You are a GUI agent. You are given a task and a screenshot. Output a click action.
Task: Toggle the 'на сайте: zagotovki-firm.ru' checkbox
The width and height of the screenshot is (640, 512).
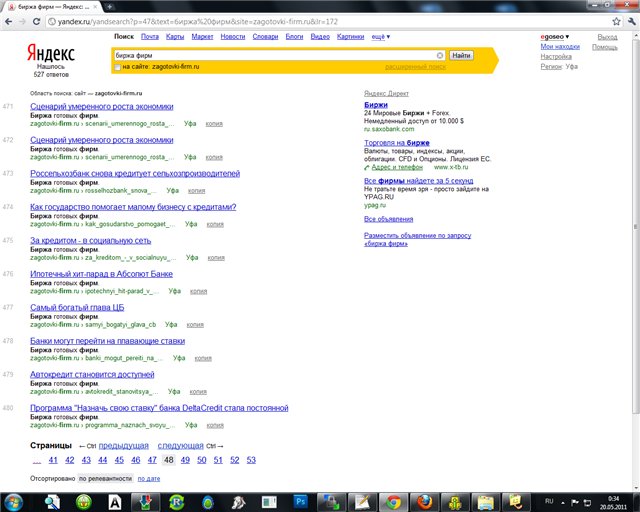point(118,67)
